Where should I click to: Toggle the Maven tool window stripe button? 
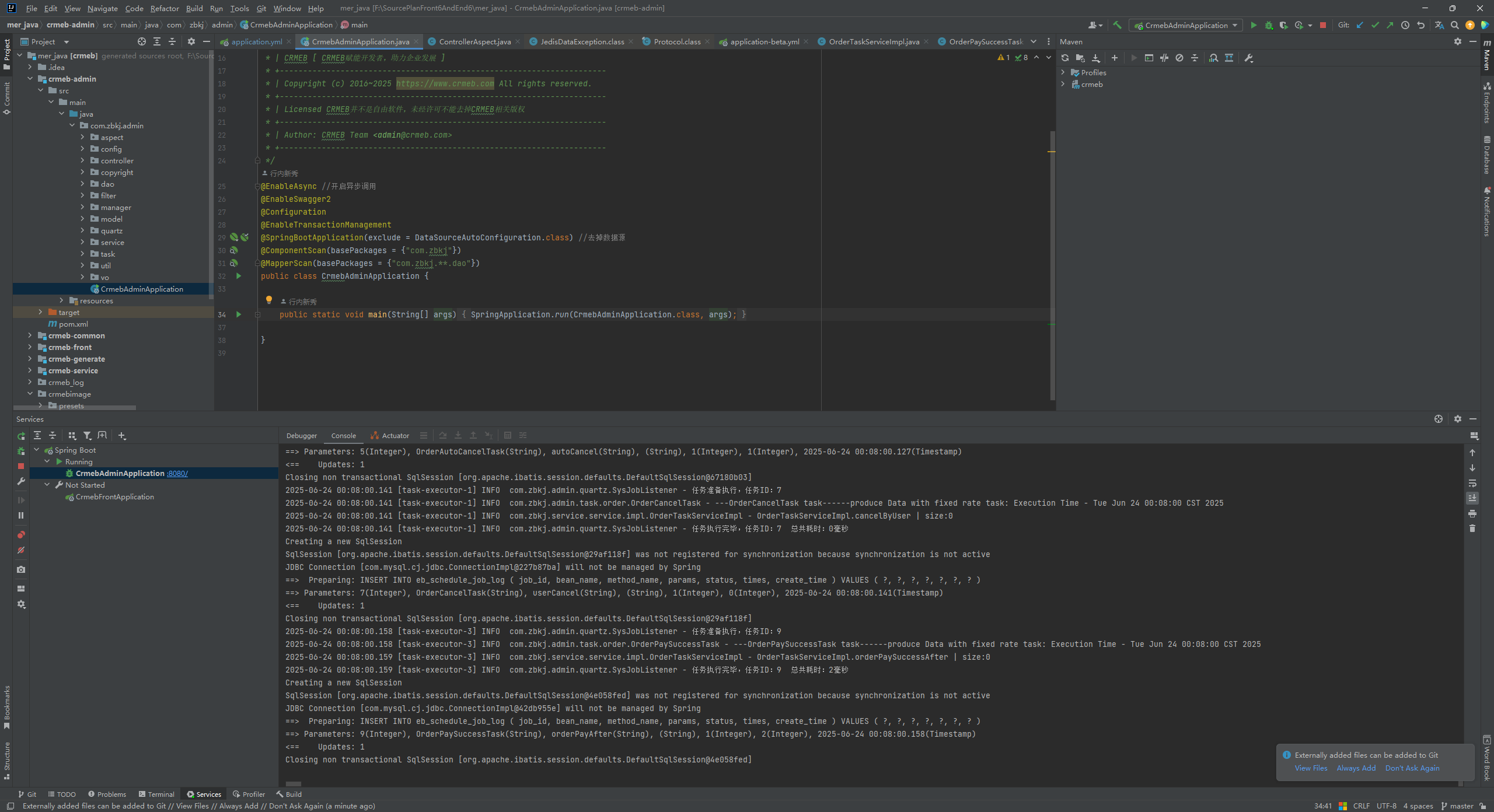(x=1487, y=55)
